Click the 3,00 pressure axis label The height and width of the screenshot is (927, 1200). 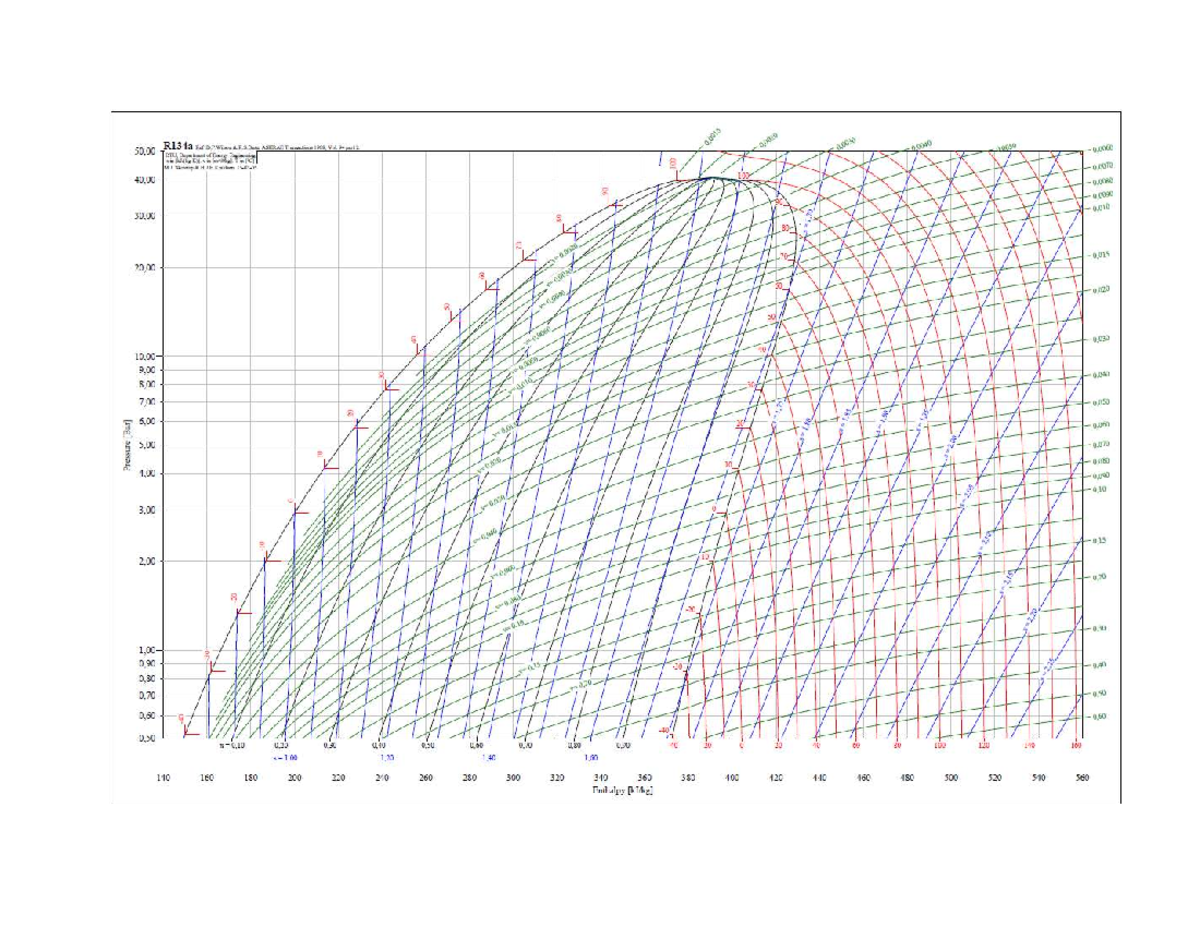point(146,510)
